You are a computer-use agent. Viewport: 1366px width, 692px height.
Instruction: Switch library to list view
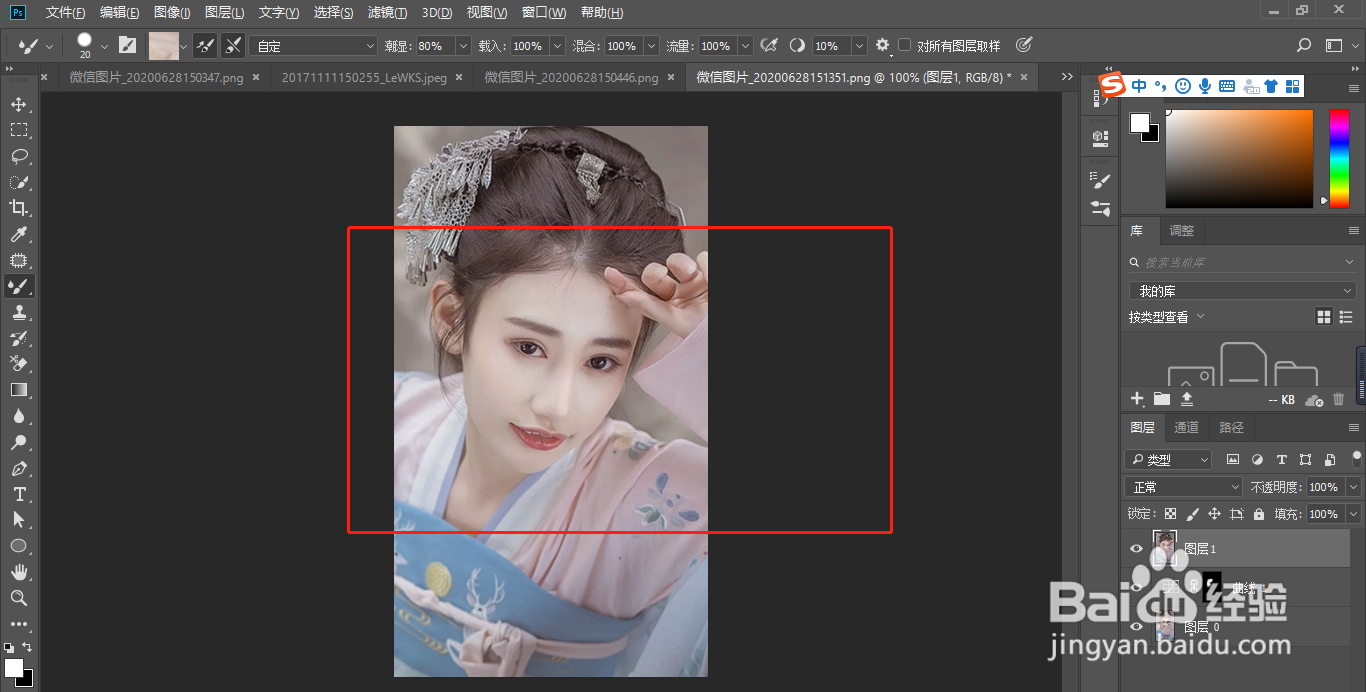(x=1346, y=317)
